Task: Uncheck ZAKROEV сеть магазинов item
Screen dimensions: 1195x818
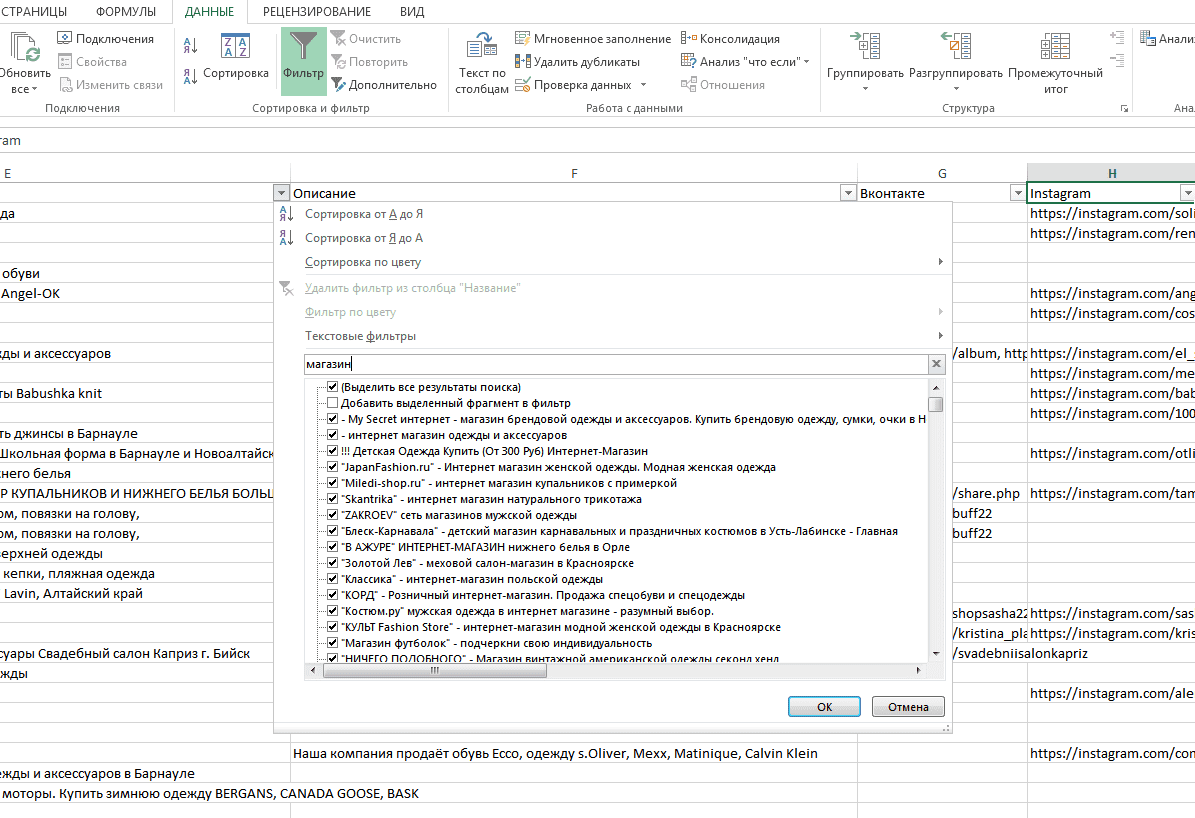Action: pos(332,515)
